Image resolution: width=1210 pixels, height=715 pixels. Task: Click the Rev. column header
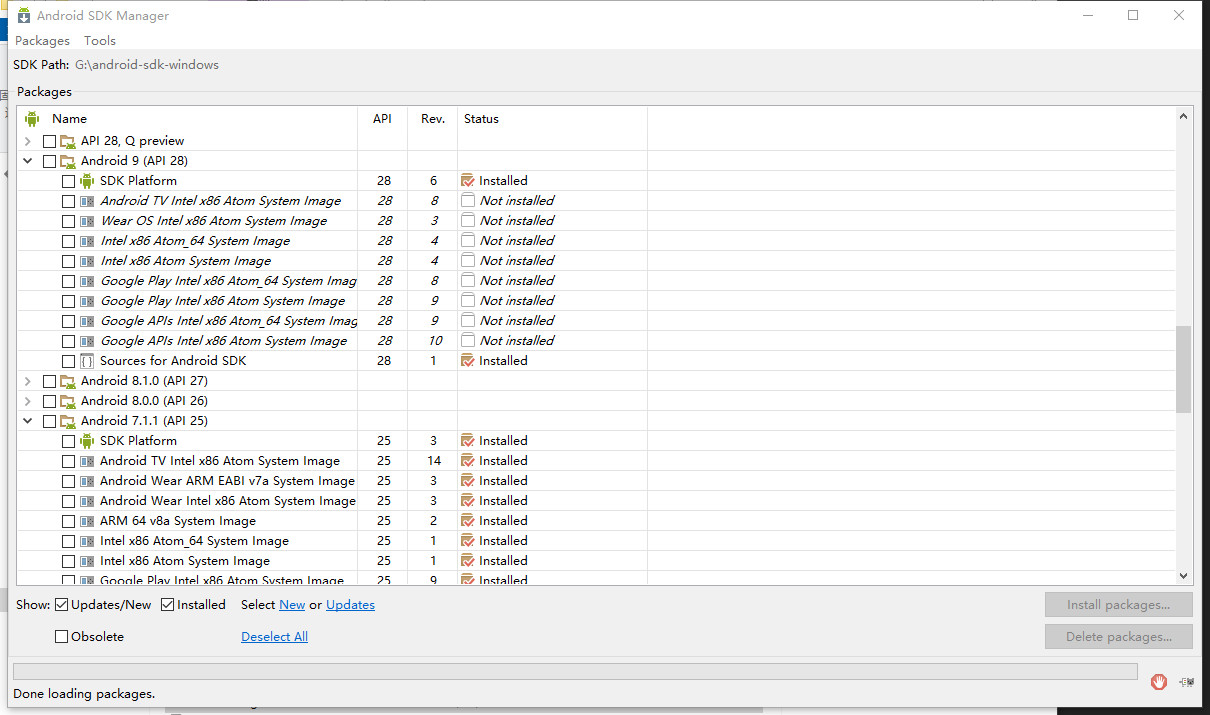433,119
